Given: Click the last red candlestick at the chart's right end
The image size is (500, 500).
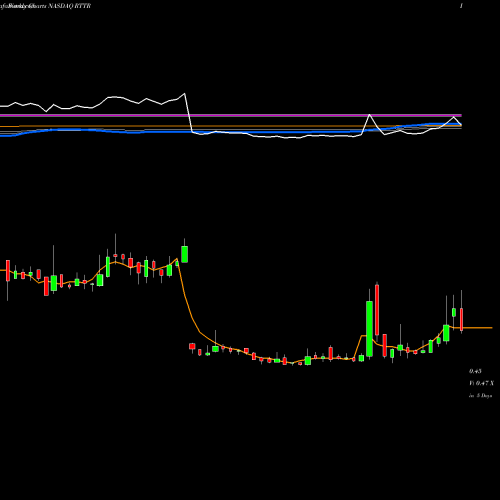Looking at the screenshot, I should point(461,319).
